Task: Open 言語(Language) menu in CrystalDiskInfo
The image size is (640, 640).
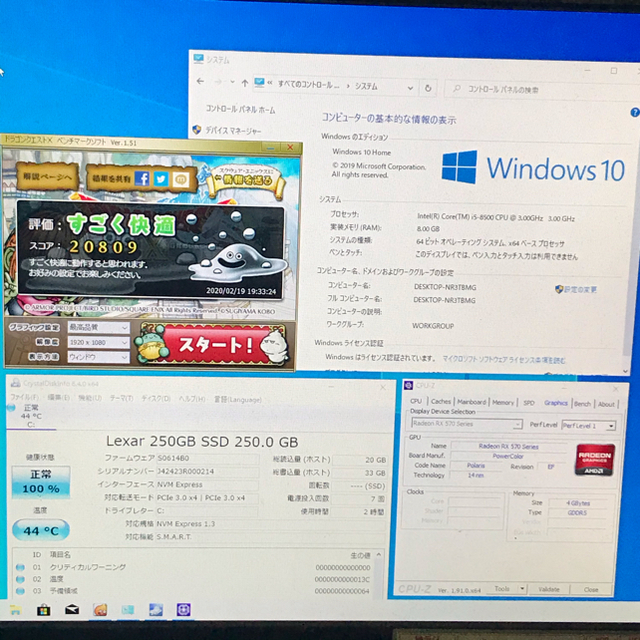Action: (238, 400)
